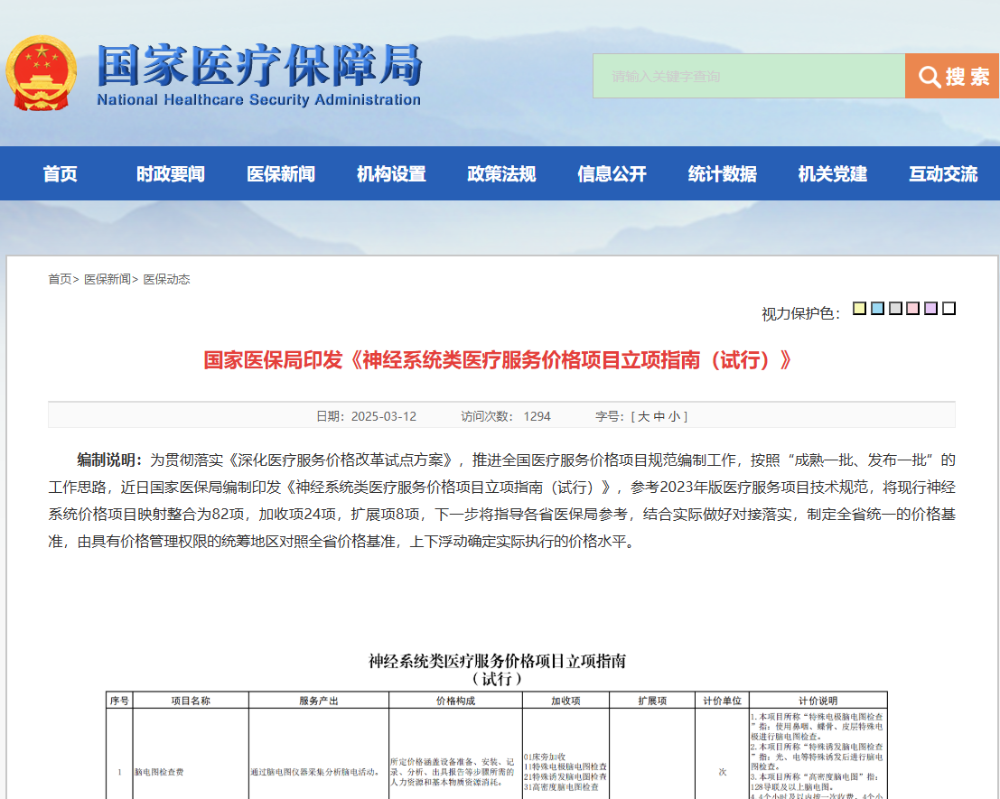Viewport: 1000px width, 799px height.
Task: Click the 互动交流 menu item
Action: tap(943, 174)
